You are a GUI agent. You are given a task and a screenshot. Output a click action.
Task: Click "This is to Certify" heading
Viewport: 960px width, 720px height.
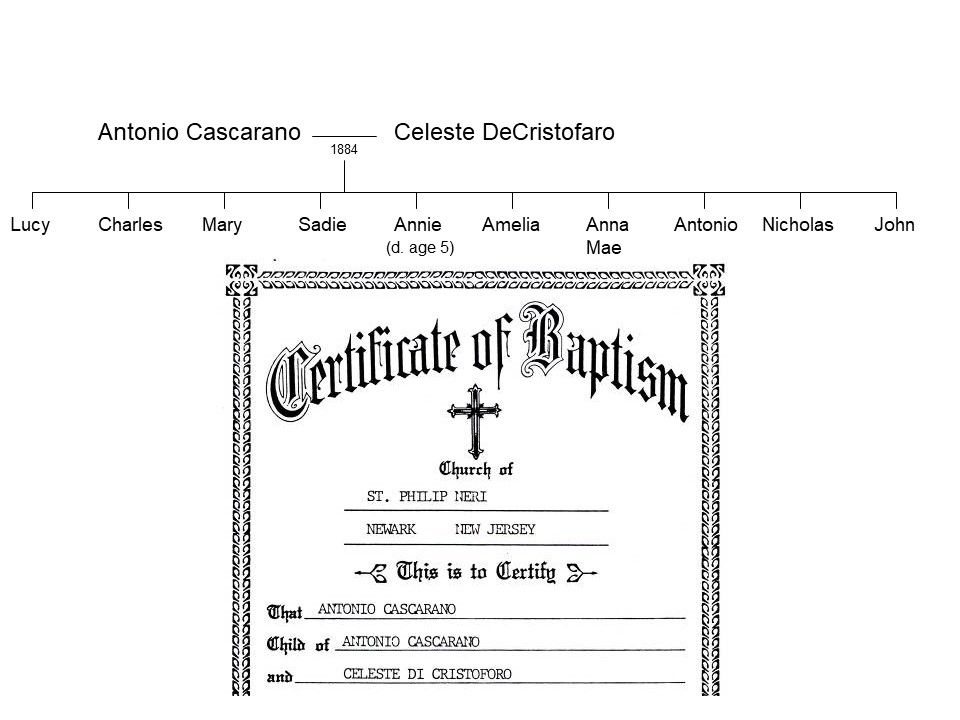click(476, 572)
